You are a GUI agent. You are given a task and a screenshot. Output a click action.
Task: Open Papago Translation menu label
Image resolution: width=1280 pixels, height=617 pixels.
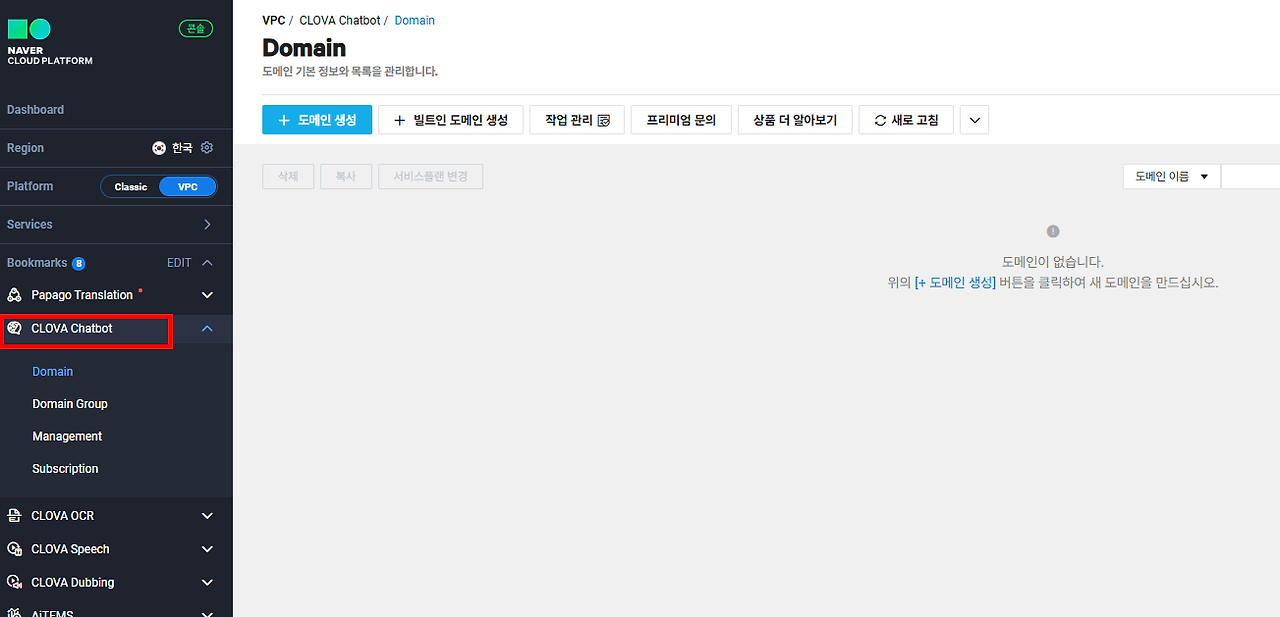82,295
